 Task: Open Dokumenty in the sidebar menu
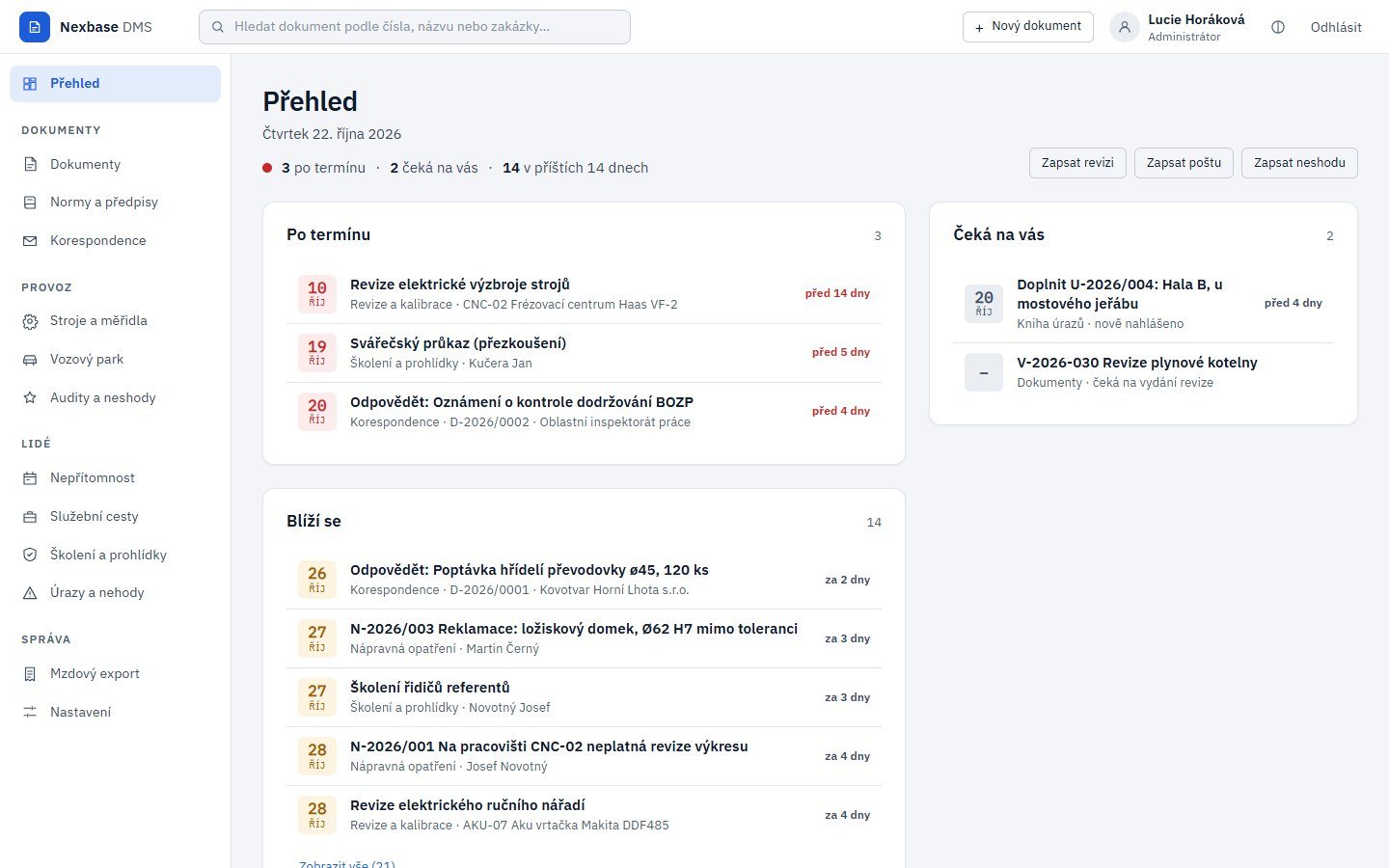pyautogui.click(x=116, y=165)
